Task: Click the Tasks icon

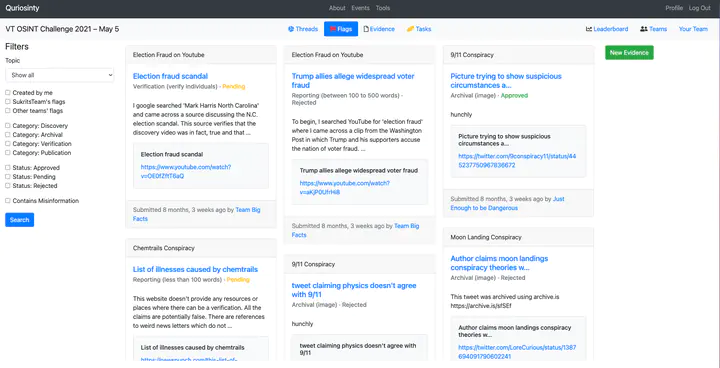Action: tap(410, 29)
